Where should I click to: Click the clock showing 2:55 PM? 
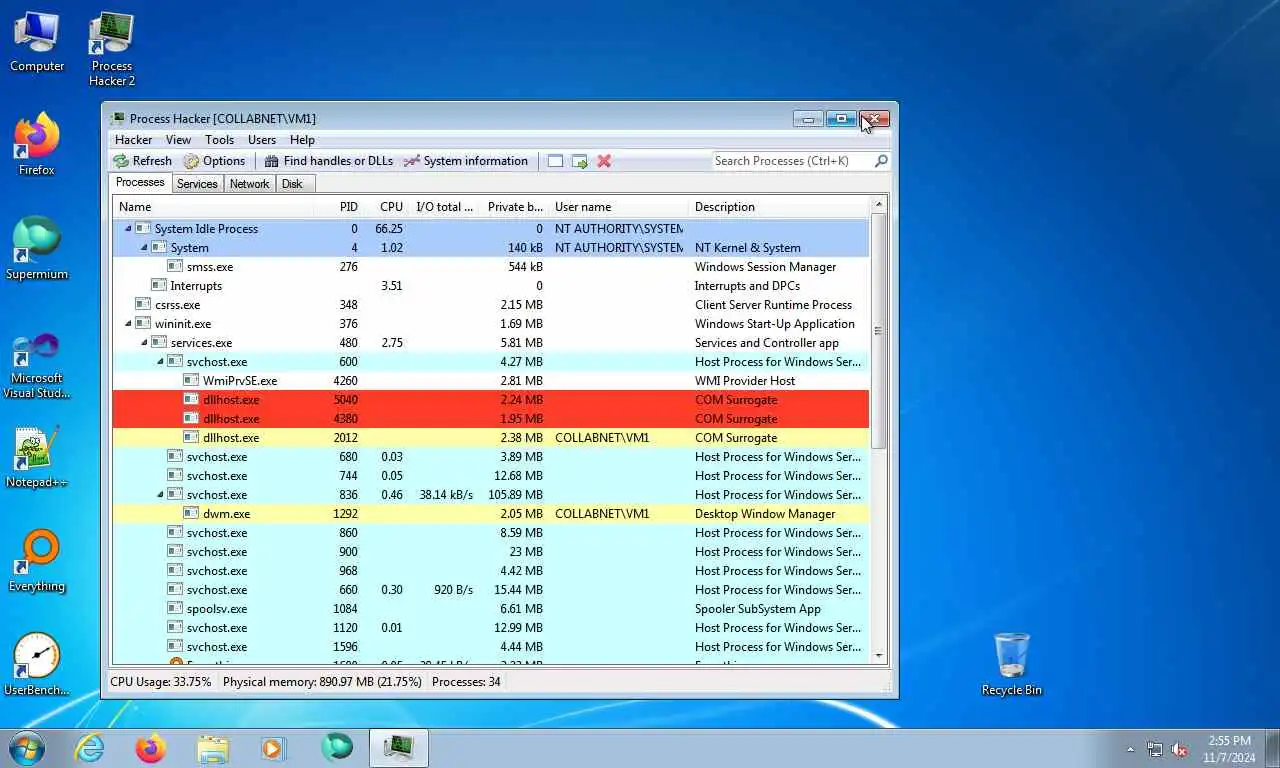(x=1229, y=741)
